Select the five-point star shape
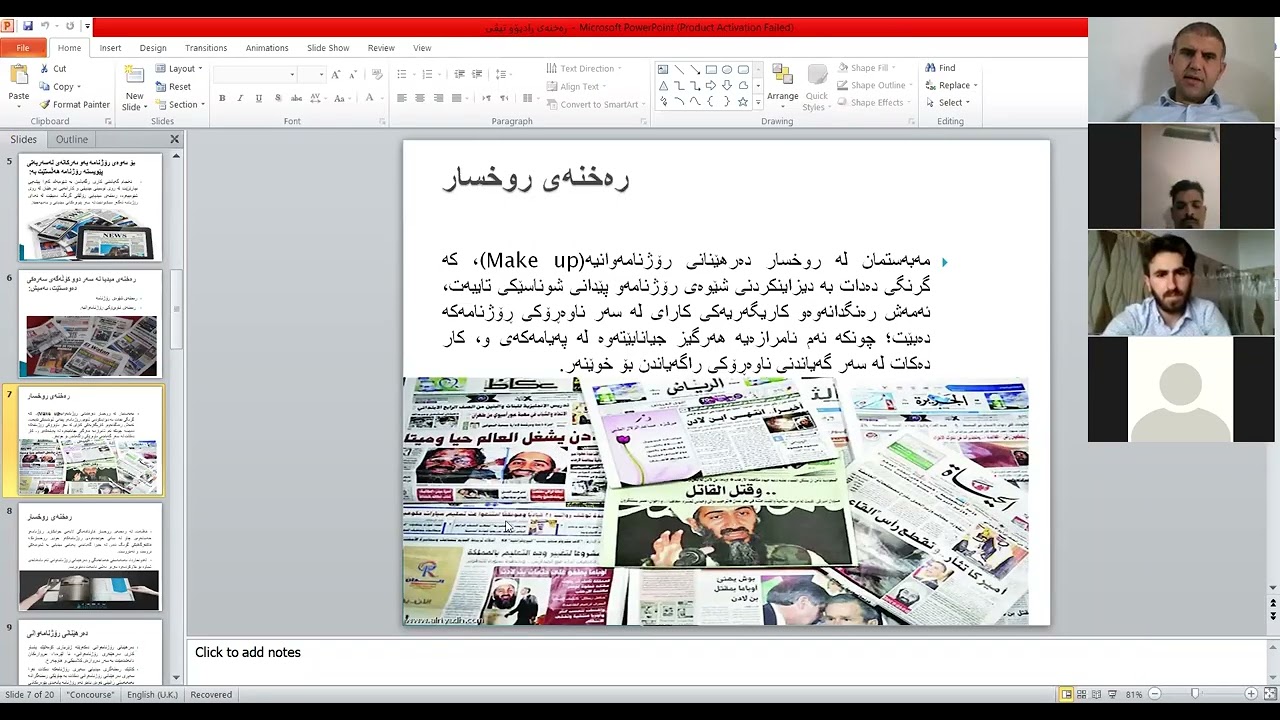The width and height of the screenshot is (1280, 720). (743, 102)
